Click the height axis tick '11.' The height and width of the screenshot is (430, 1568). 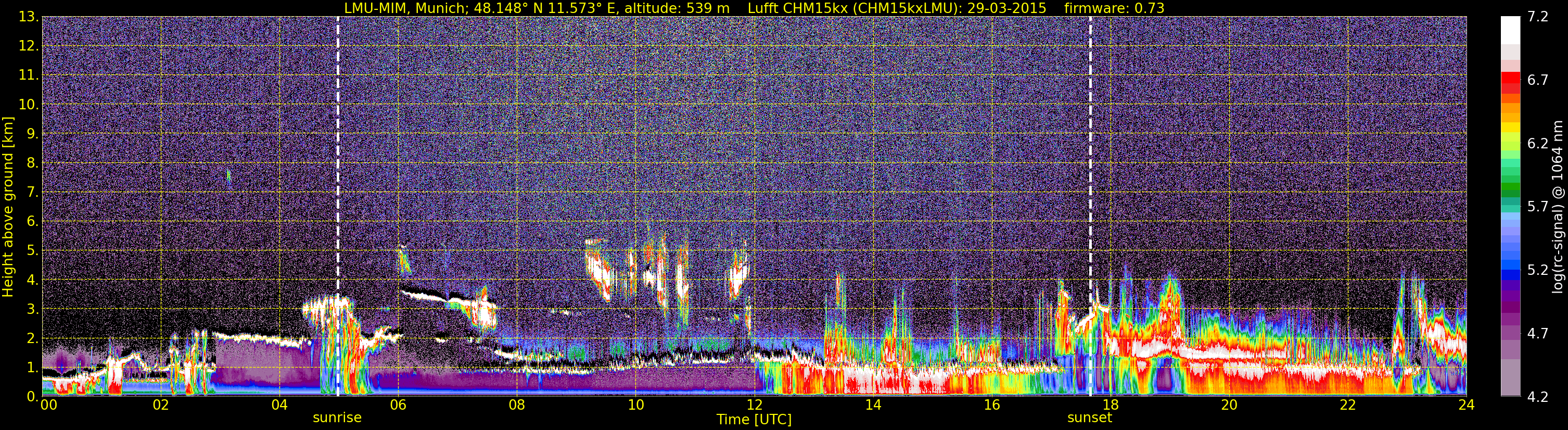click(29, 75)
